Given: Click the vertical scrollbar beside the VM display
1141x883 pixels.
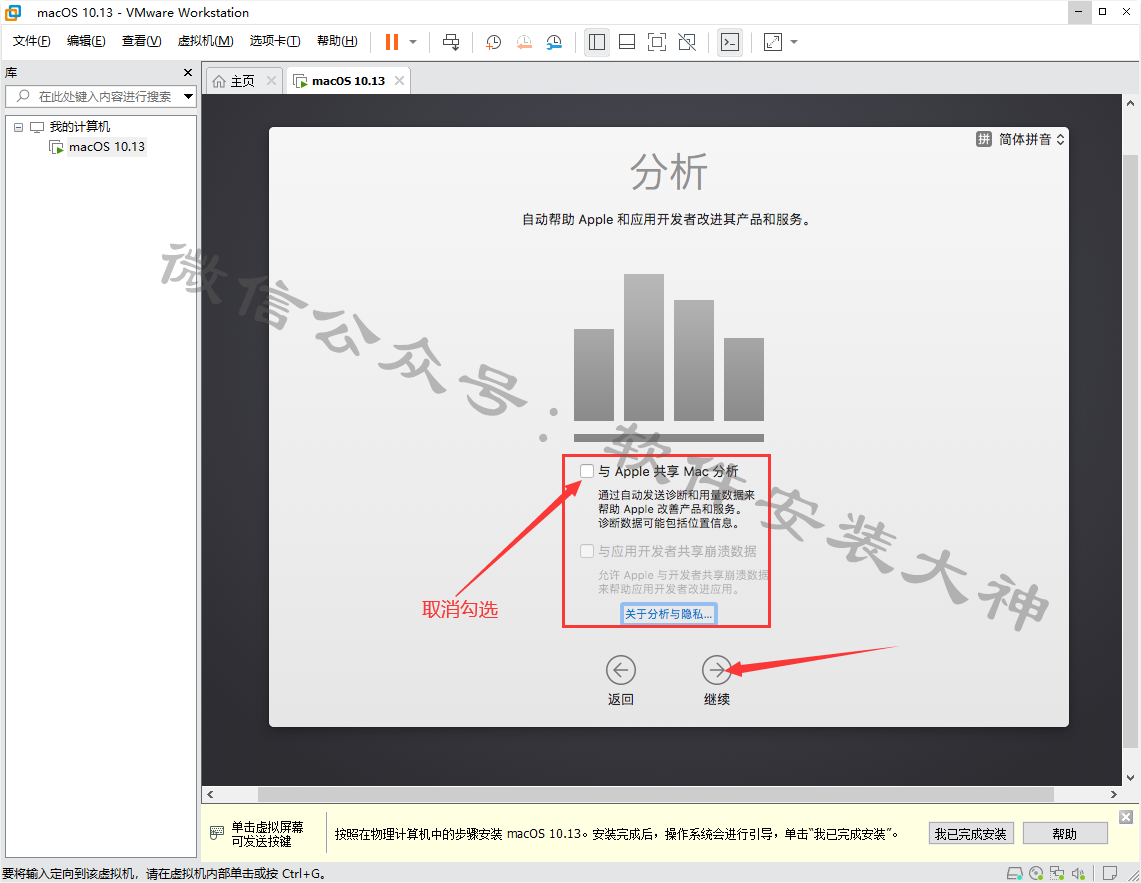Looking at the screenshot, I should pyautogui.click(x=1130, y=451).
